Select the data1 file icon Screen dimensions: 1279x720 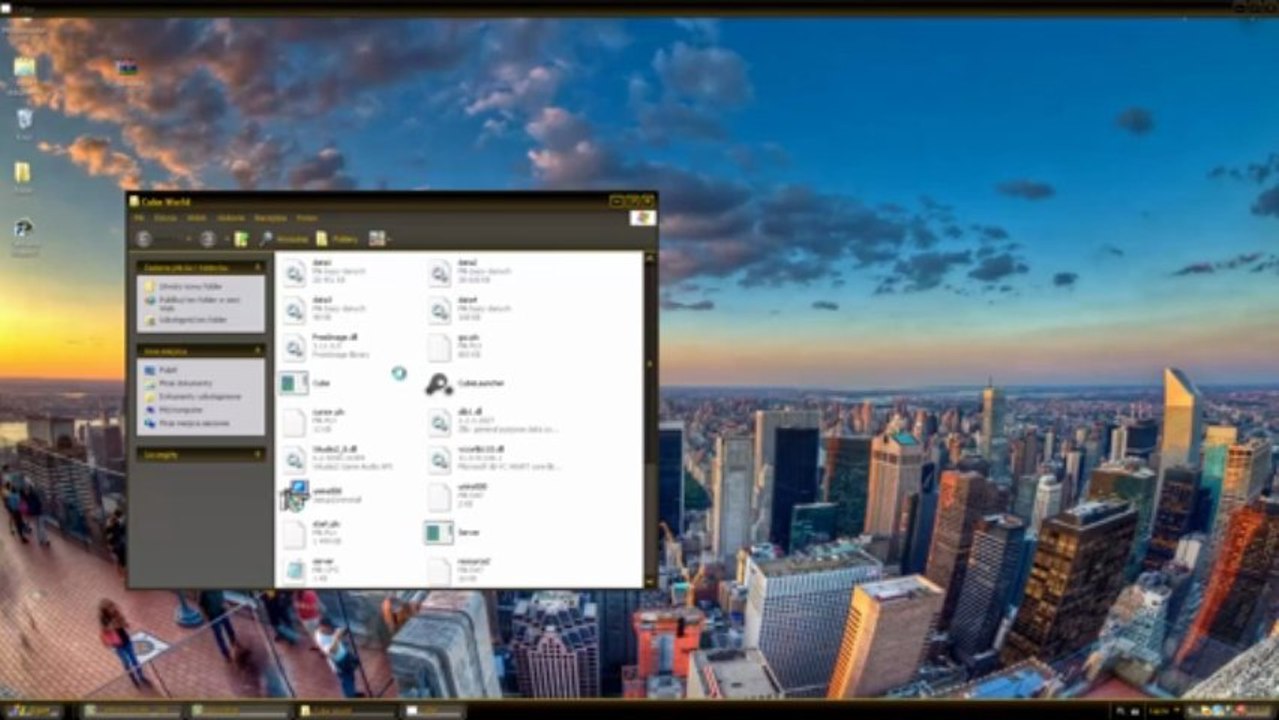coord(294,272)
